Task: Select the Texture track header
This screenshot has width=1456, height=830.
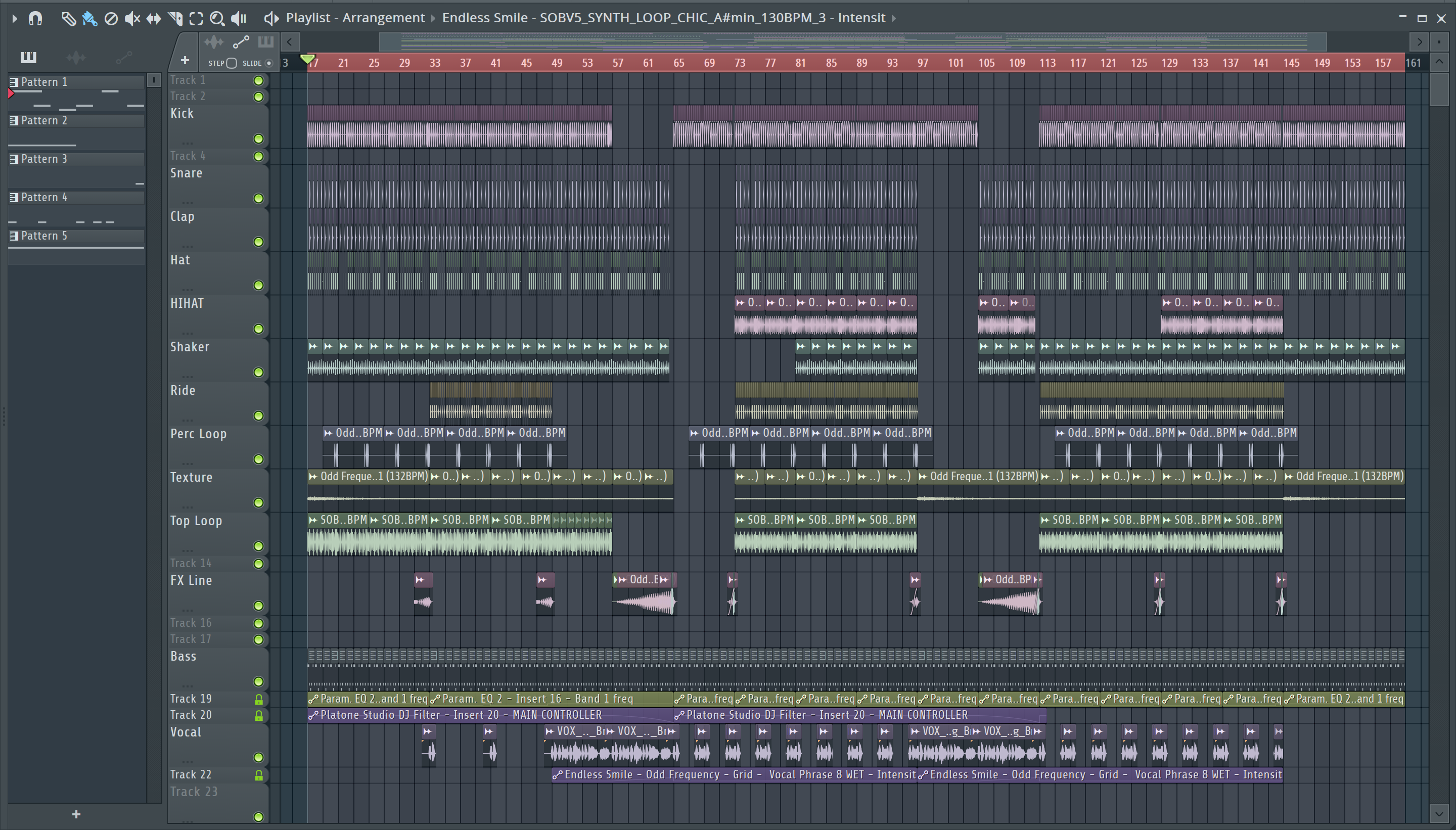Action: [x=218, y=490]
